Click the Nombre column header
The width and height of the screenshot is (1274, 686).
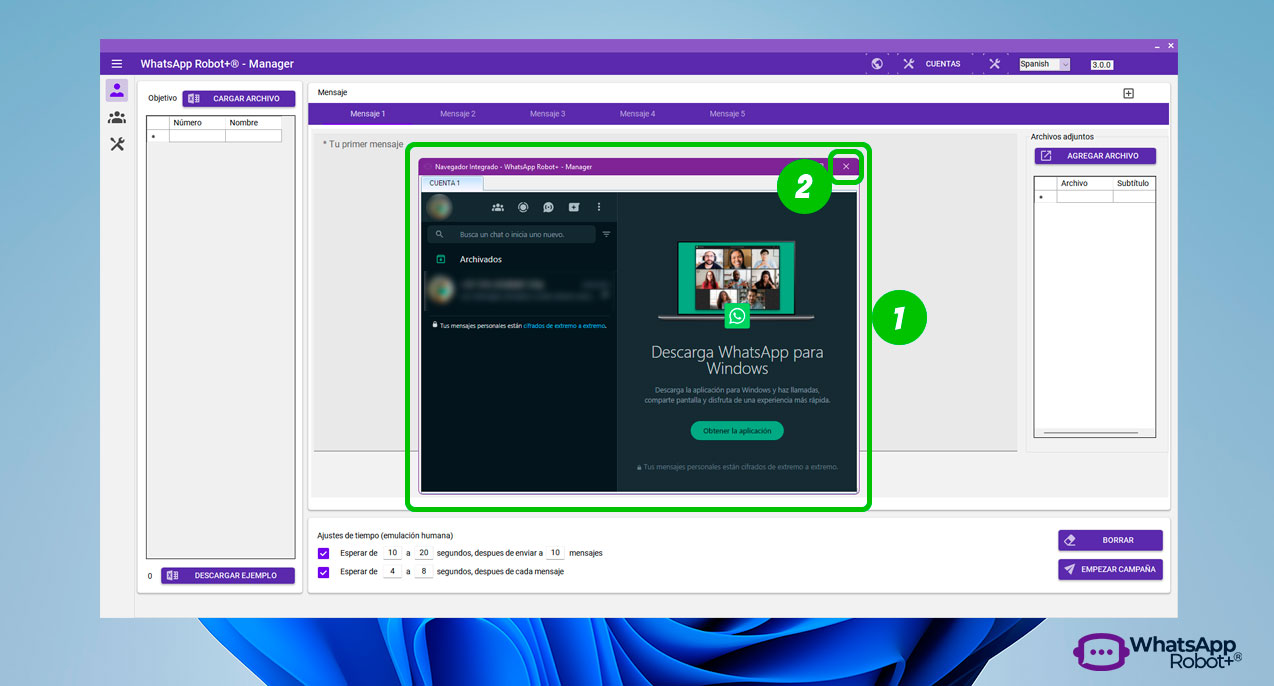(254, 123)
